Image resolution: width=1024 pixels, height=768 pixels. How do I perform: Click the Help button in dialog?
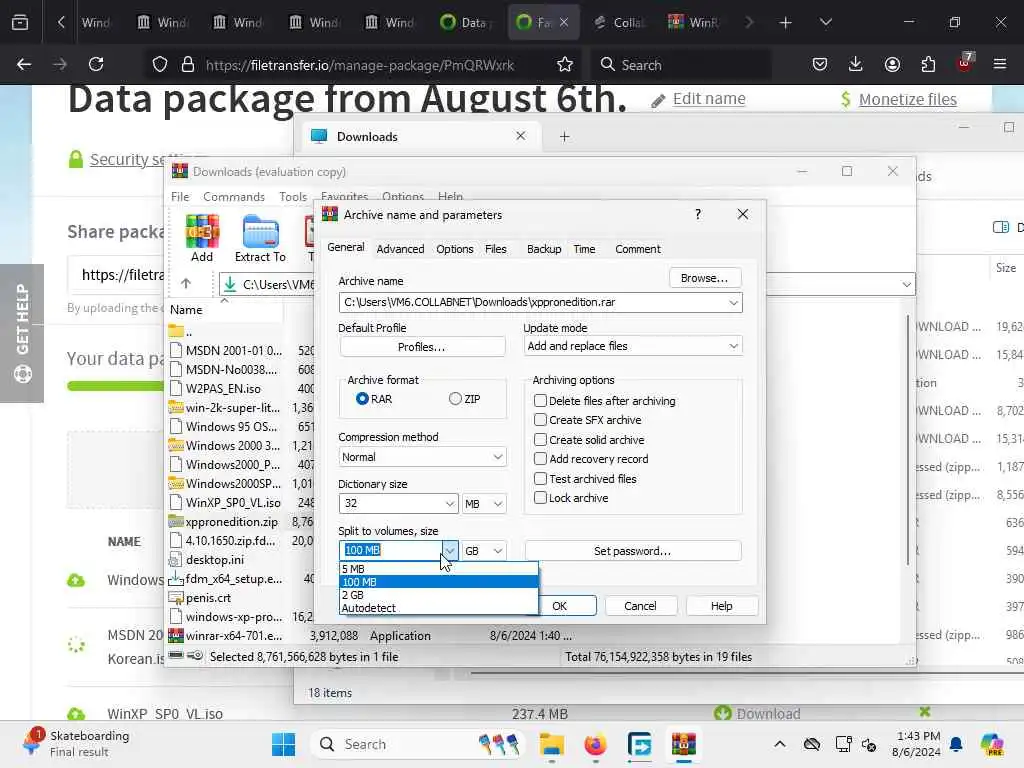(x=722, y=606)
